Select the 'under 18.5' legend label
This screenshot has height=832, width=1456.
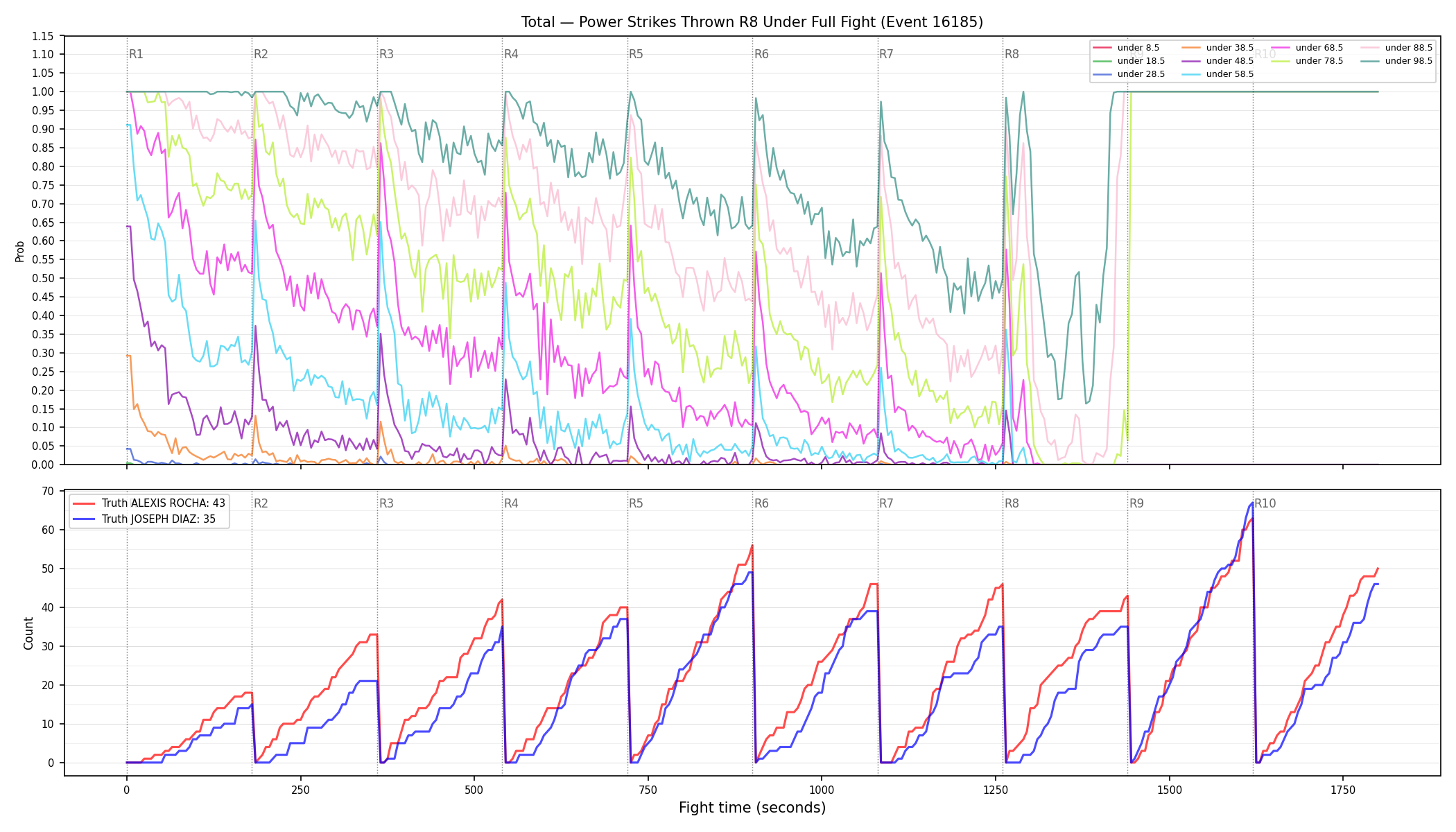click(1141, 61)
